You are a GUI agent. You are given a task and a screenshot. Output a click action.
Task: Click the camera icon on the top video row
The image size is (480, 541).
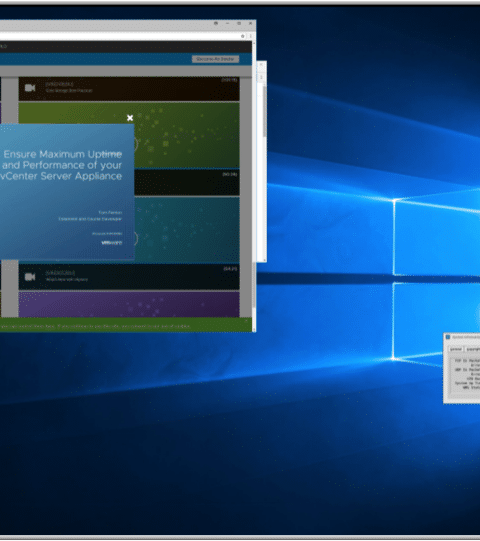(30, 88)
